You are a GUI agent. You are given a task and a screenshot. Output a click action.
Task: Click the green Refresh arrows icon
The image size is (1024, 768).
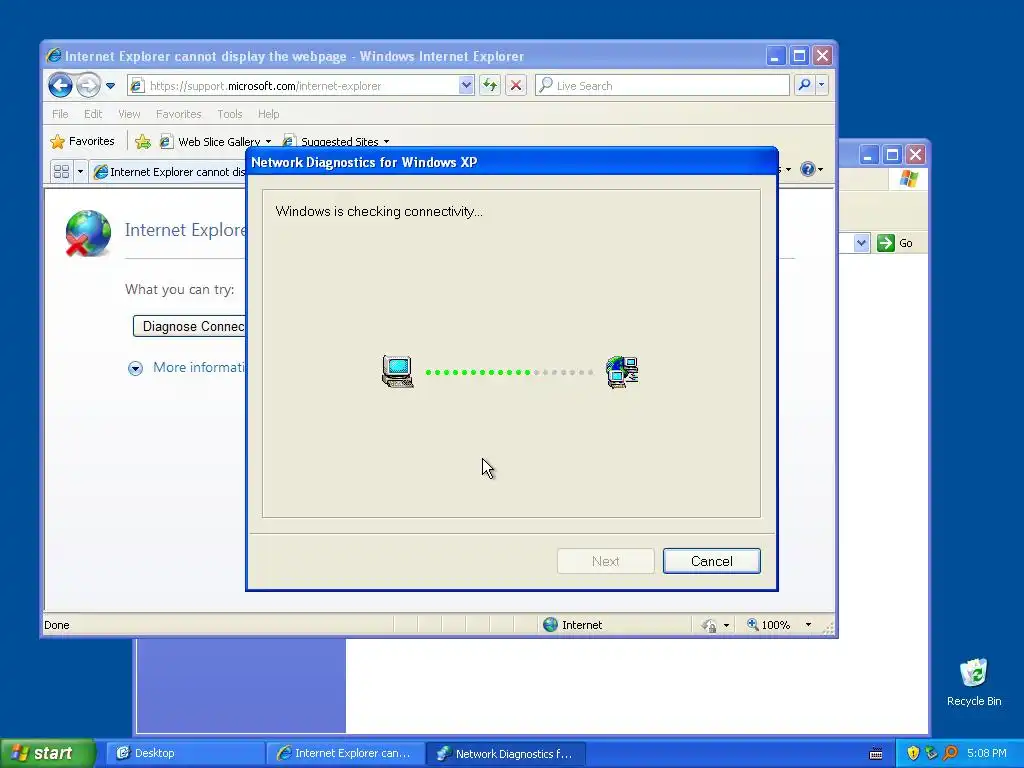tap(490, 85)
